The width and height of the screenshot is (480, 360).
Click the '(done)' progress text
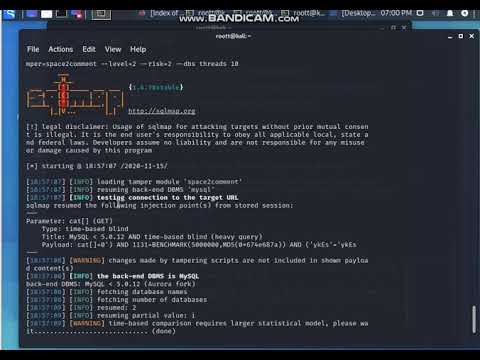tap(164, 331)
